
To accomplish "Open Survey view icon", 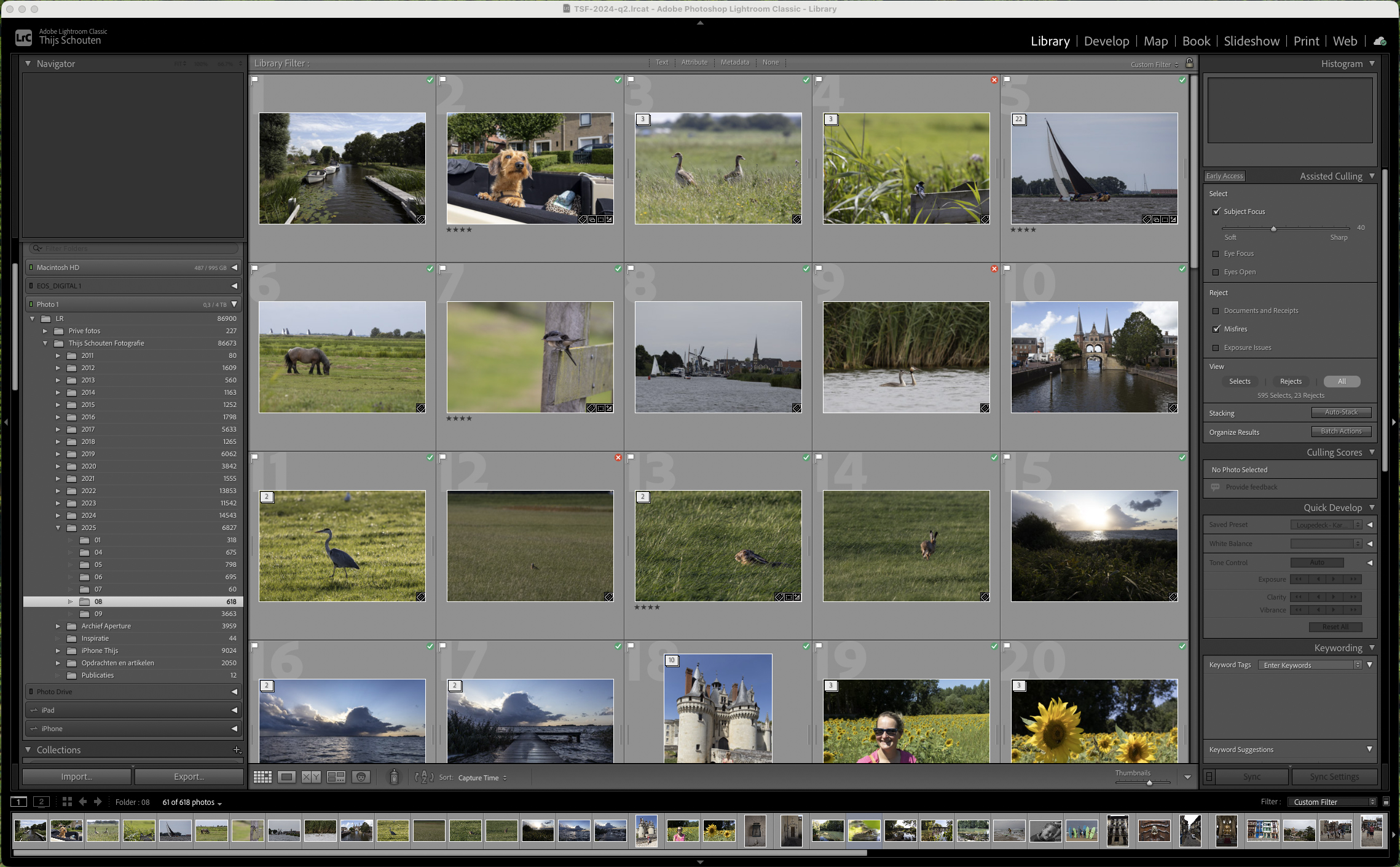I will pyautogui.click(x=336, y=777).
